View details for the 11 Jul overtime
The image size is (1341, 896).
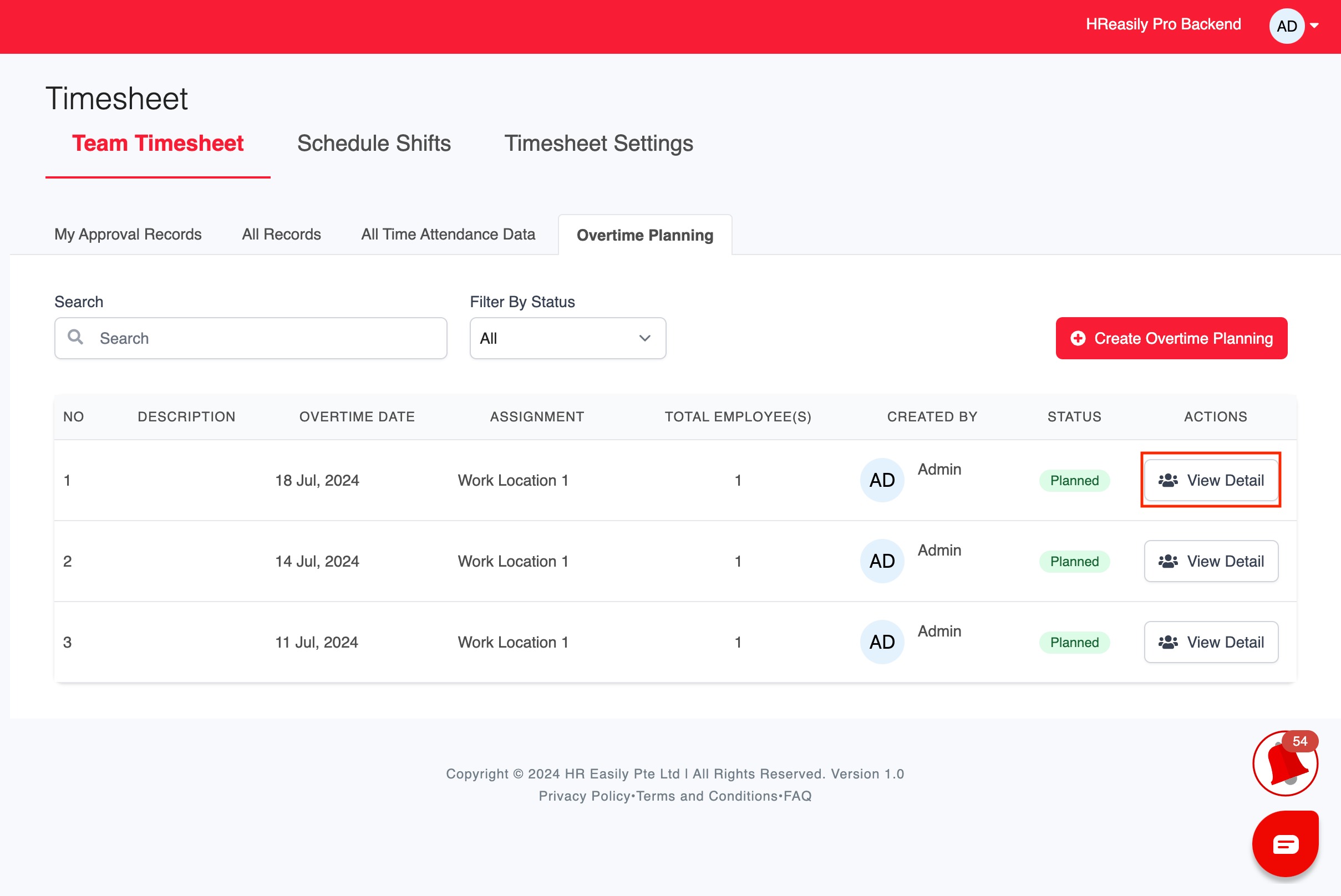tap(1210, 642)
